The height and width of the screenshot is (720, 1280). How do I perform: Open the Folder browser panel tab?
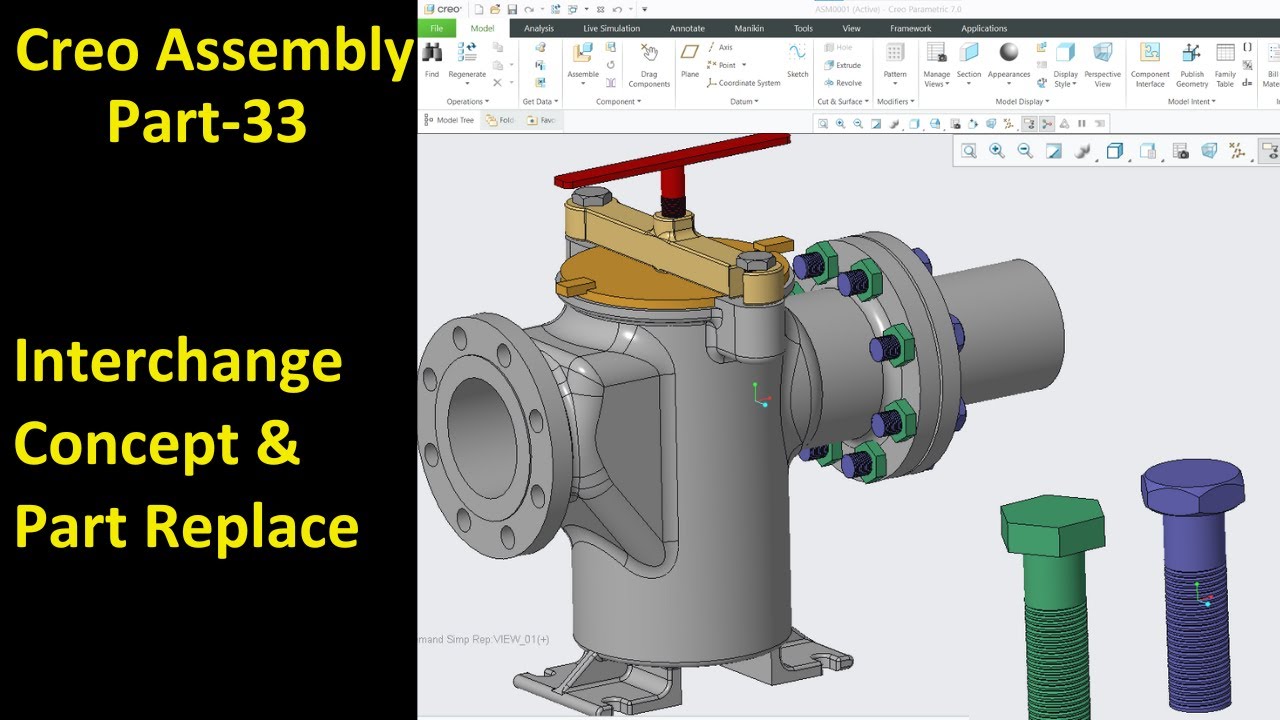pos(499,120)
